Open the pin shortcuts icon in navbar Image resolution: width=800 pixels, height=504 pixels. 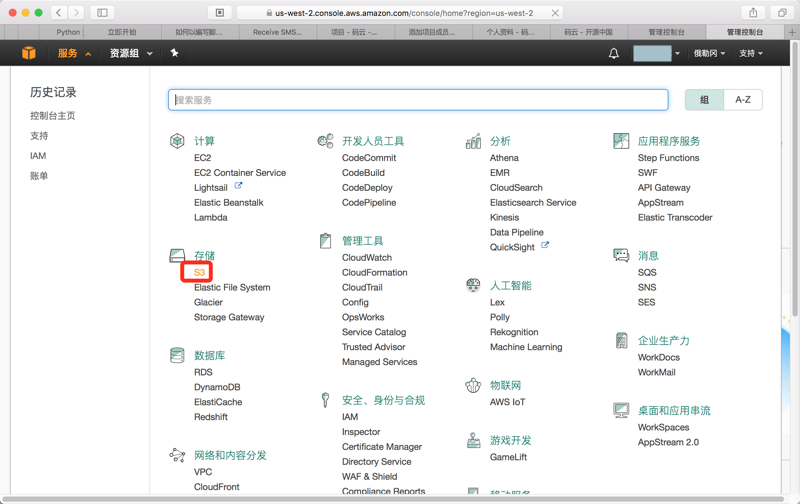point(174,53)
